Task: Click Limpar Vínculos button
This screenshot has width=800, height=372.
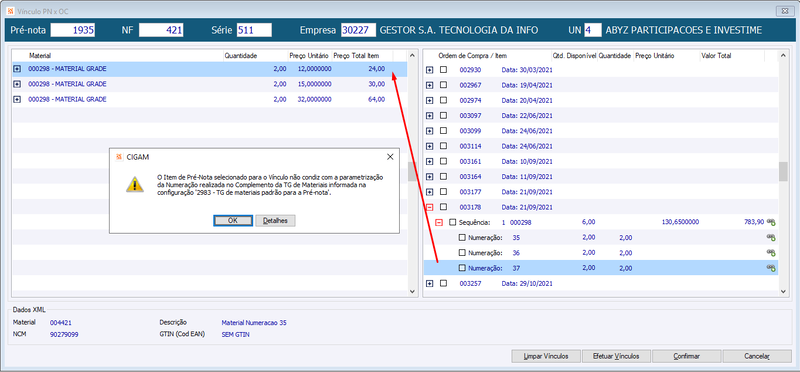Action: [x=546, y=356]
